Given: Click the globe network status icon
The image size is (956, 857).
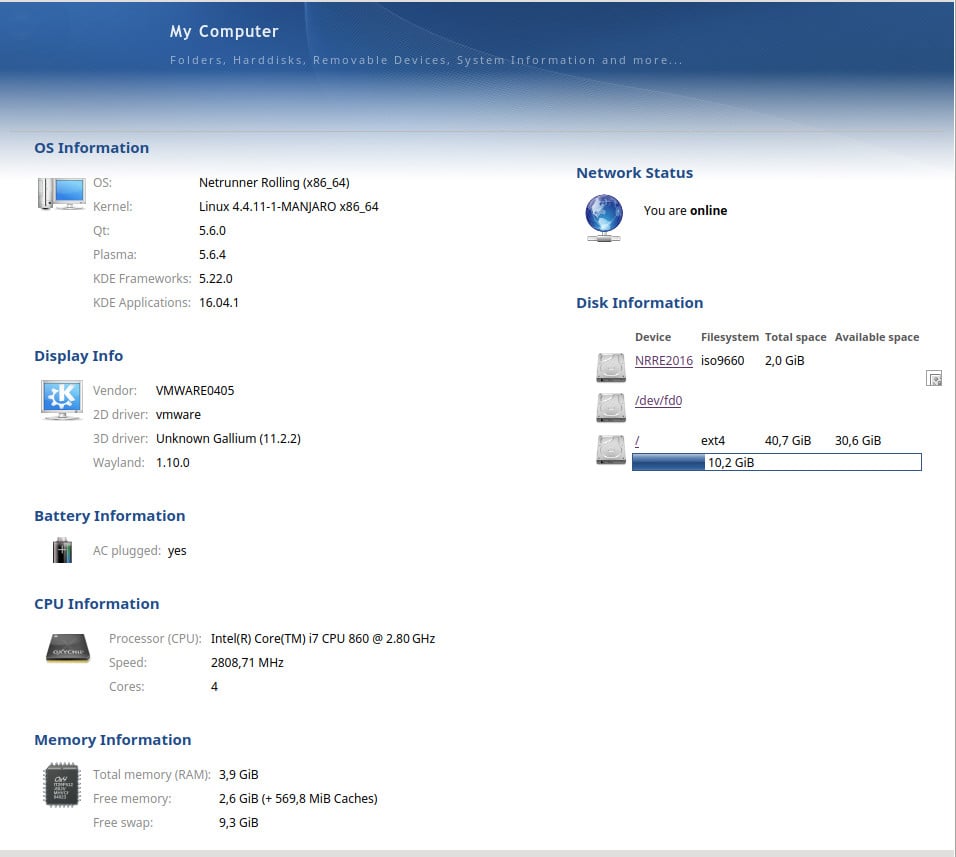Looking at the screenshot, I should click(x=604, y=218).
